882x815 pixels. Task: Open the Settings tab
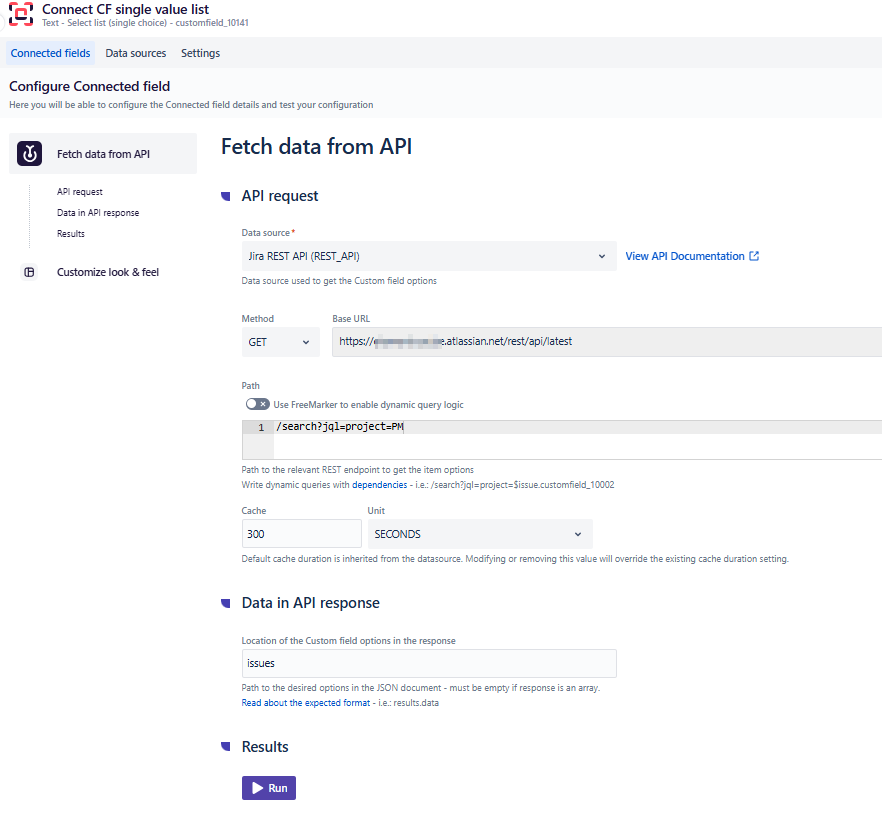[199, 53]
